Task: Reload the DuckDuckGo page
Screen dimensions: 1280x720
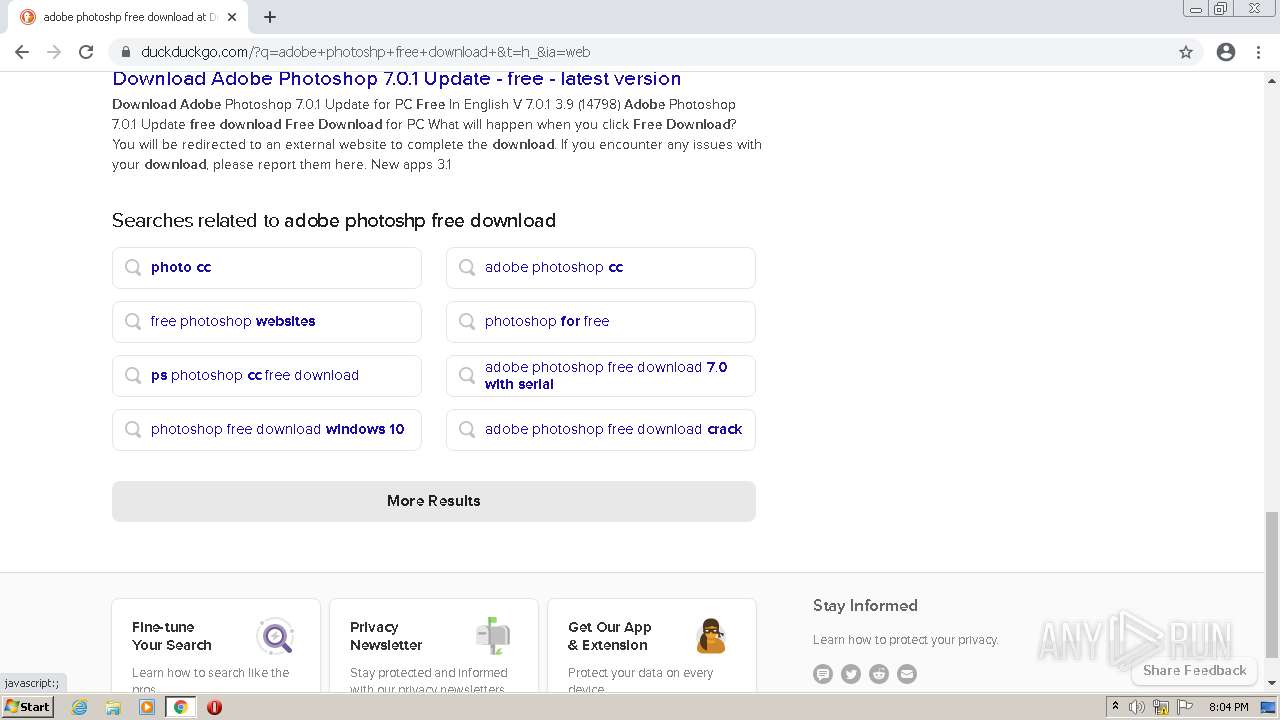Action: coord(86,52)
